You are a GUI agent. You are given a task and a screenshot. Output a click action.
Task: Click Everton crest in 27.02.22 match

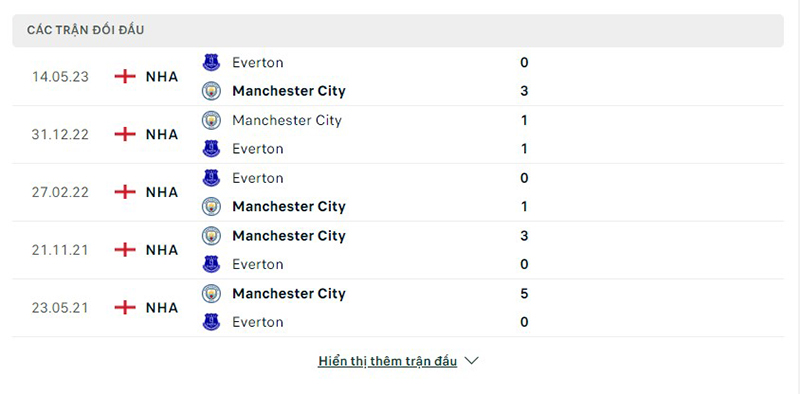coord(211,178)
